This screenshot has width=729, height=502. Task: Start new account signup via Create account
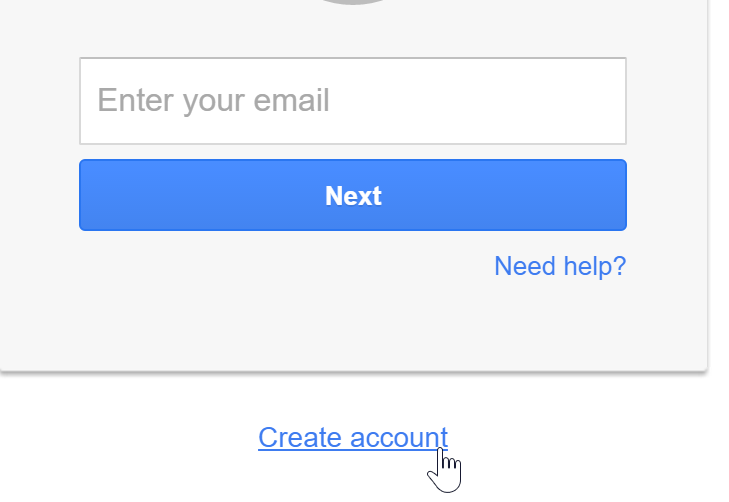[x=353, y=437]
